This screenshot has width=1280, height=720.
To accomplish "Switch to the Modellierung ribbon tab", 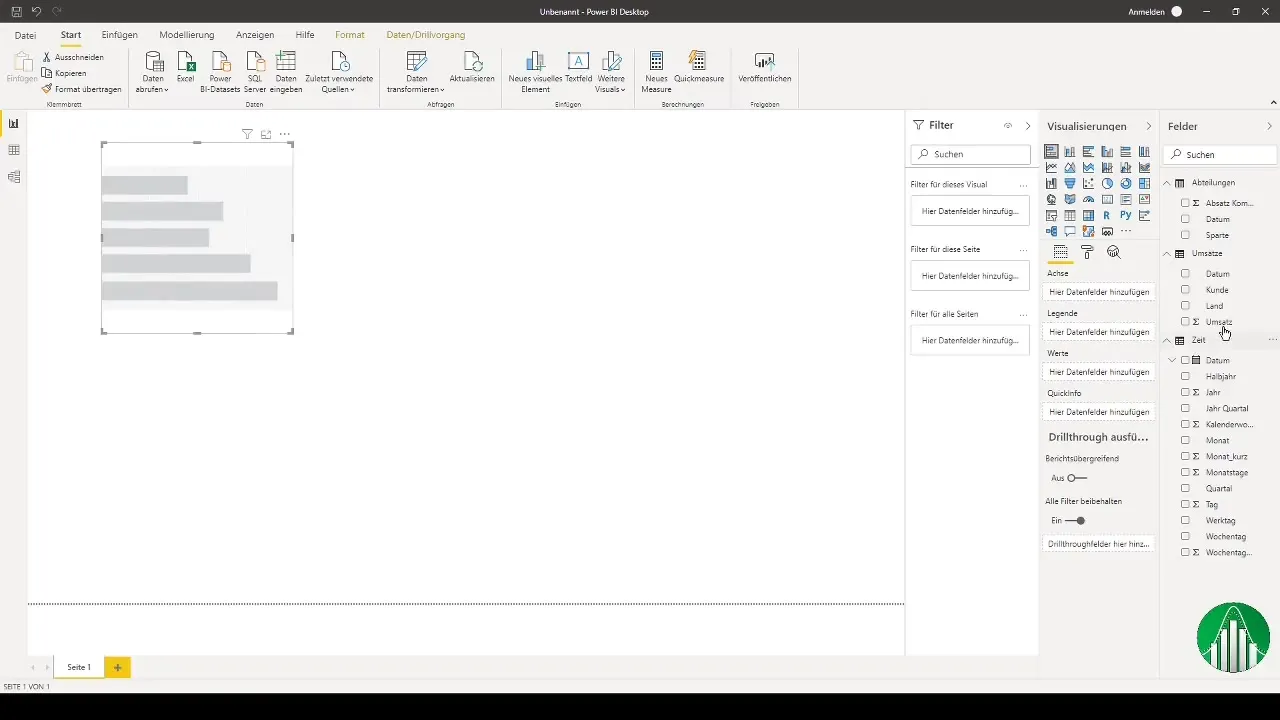I will (187, 35).
